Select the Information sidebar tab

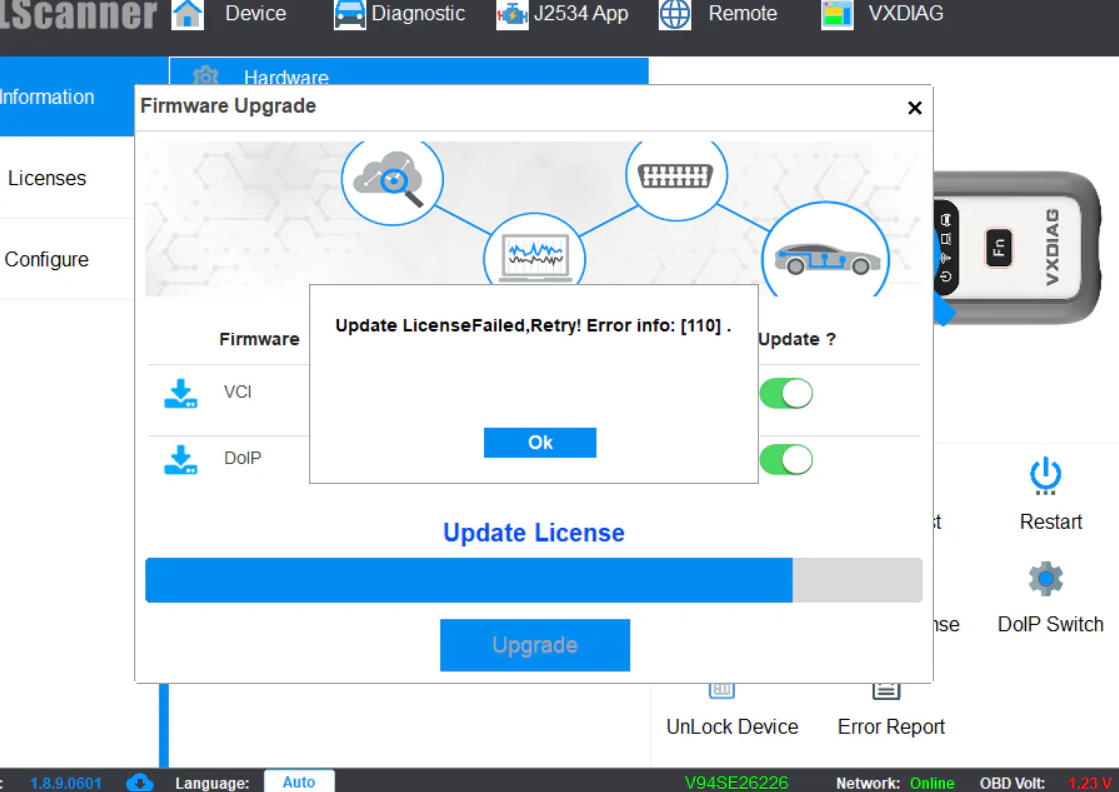pyautogui.click(x=67, y=97)
